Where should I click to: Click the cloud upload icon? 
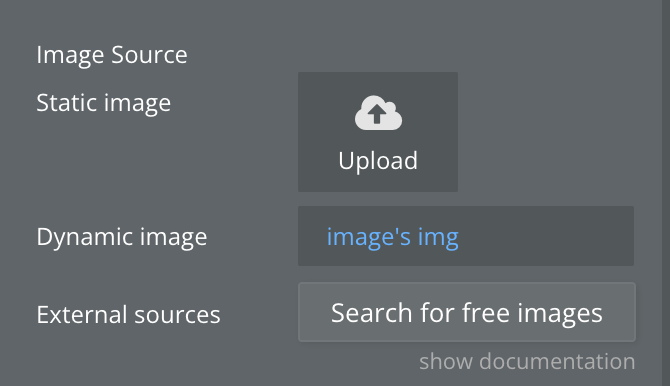click(378, 113)
